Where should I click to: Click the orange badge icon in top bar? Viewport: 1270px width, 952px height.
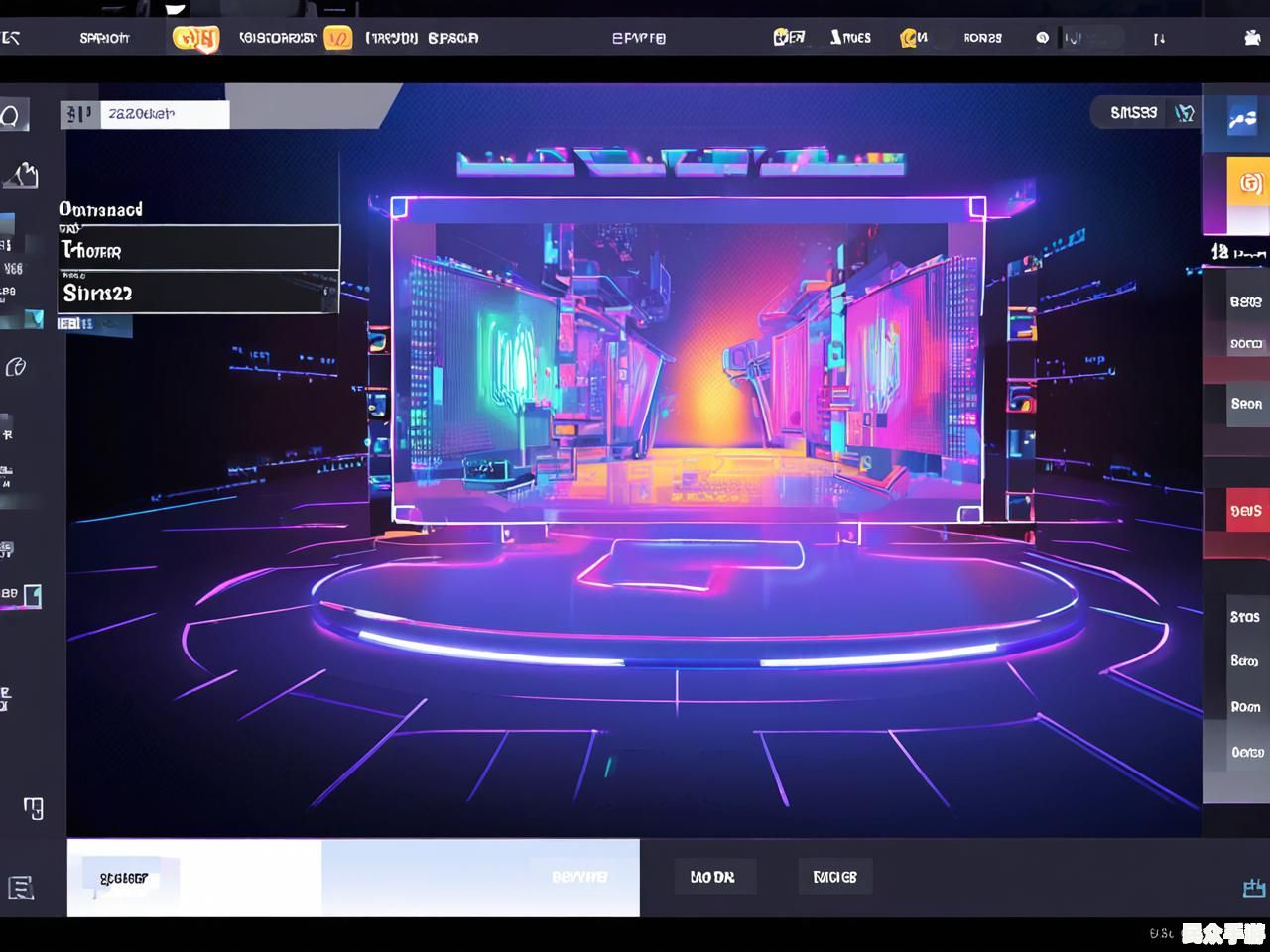coord(195,39)
